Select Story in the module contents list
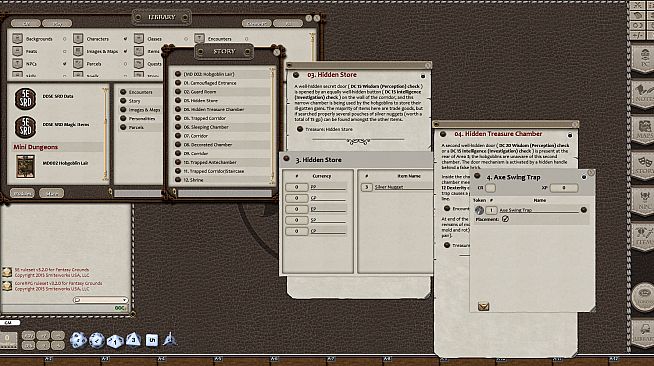Image resolution: width=654 pixels, height=366 pixels. pos(134,100)
